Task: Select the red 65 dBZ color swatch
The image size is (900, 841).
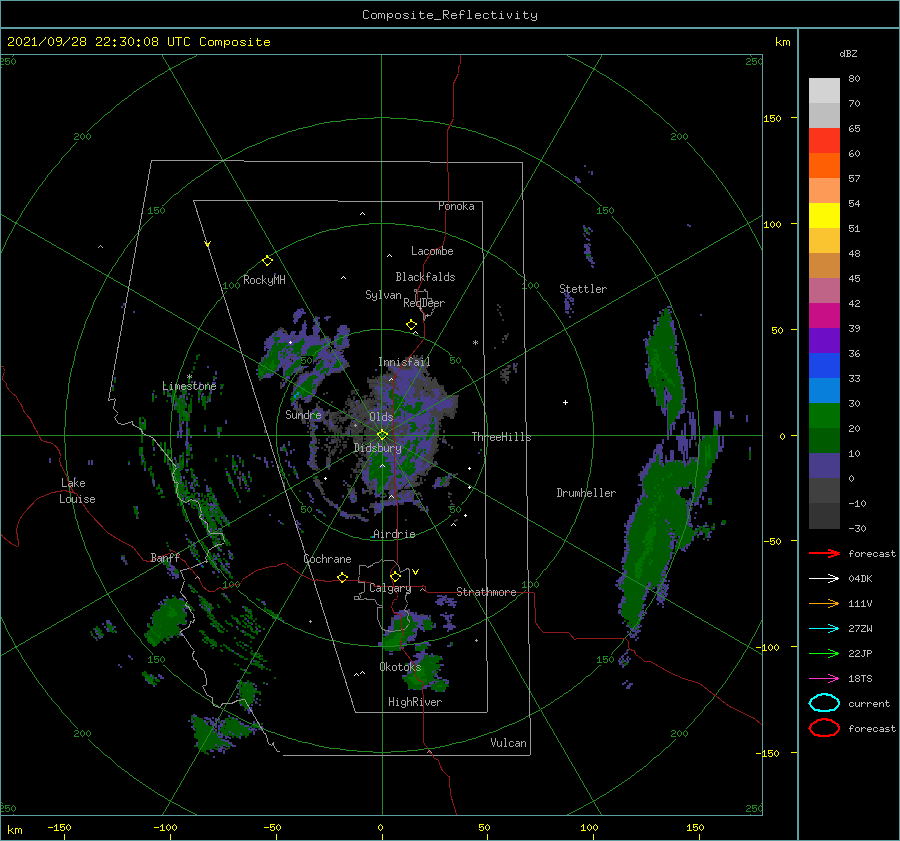Action: [824, 141]
